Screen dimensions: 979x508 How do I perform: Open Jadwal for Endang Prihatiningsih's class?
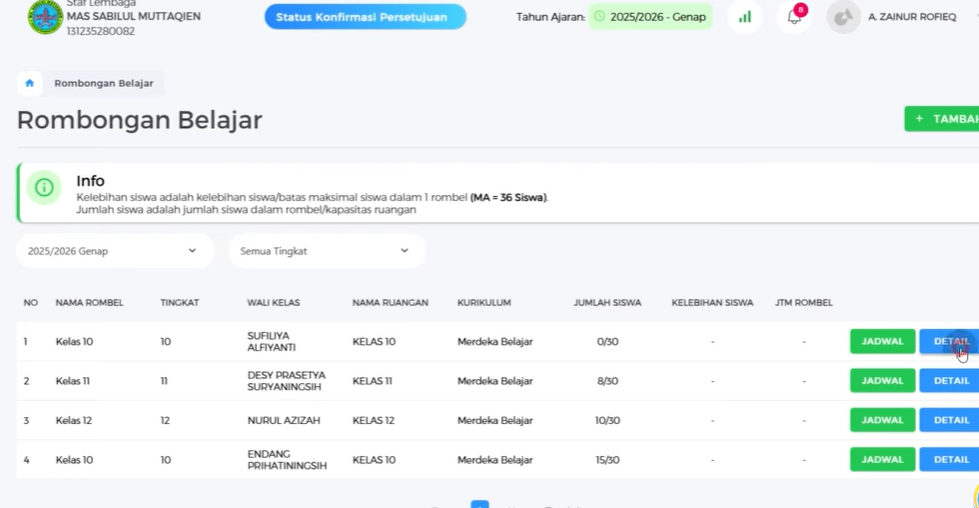pyautogui.click(x=882, y=459)
